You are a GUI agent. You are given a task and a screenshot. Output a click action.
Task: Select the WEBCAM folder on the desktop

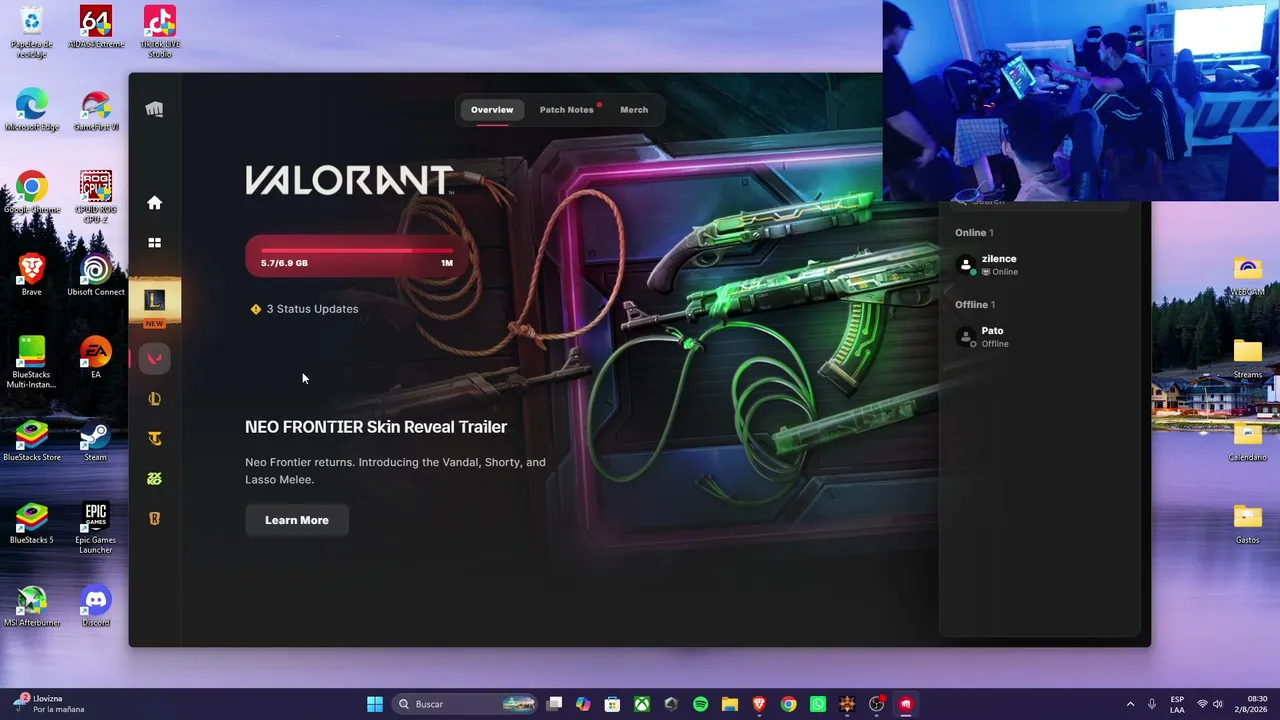click(x=1248, y=276)
